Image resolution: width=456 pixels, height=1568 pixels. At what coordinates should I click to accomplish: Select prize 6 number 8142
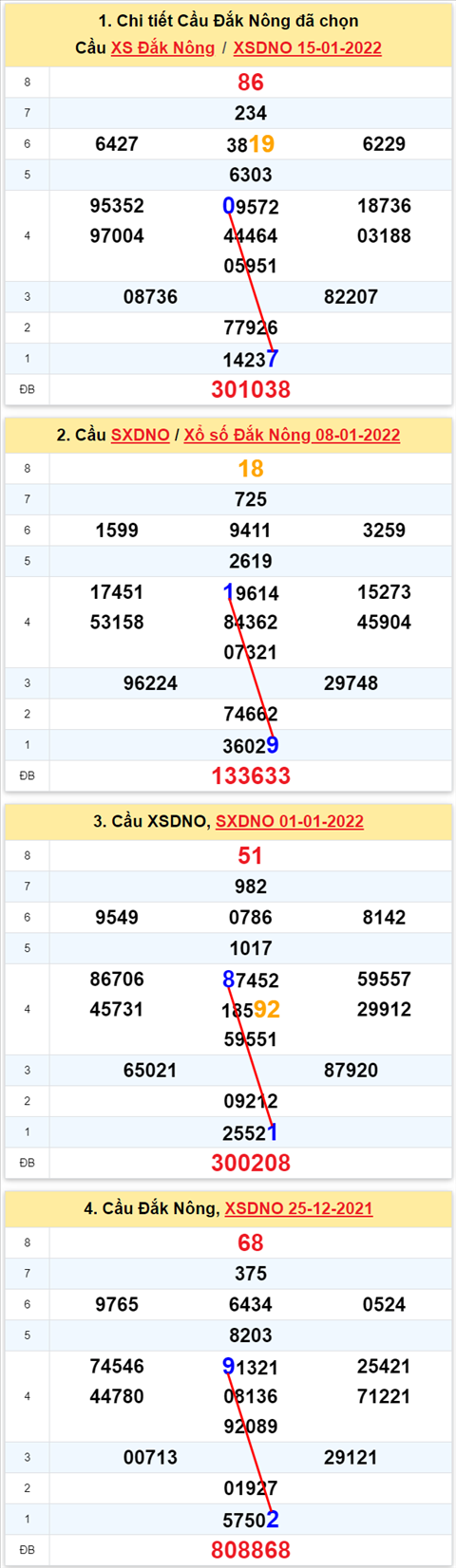(384, 918)
